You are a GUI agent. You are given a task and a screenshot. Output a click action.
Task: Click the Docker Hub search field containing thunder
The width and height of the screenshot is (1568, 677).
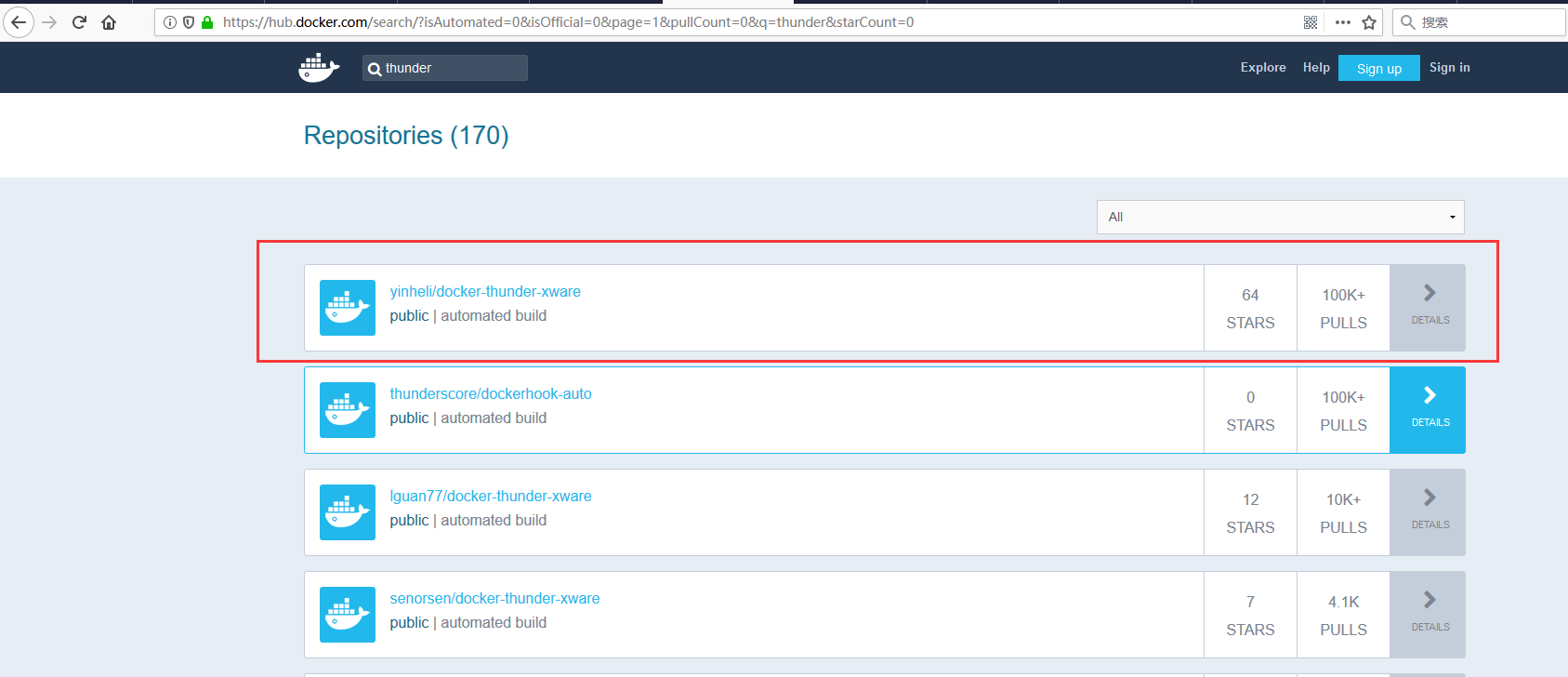point(445,68)
